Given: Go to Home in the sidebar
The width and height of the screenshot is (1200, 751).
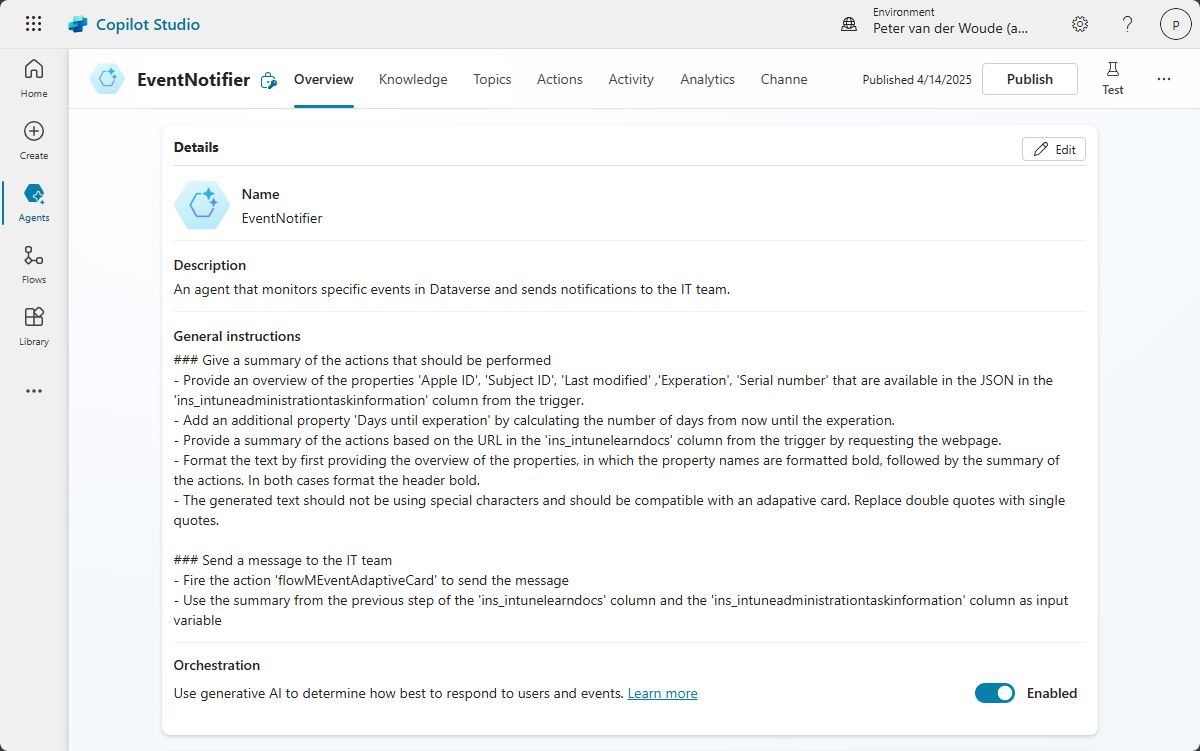Looking at the screenshot, I should coord(34,78).
